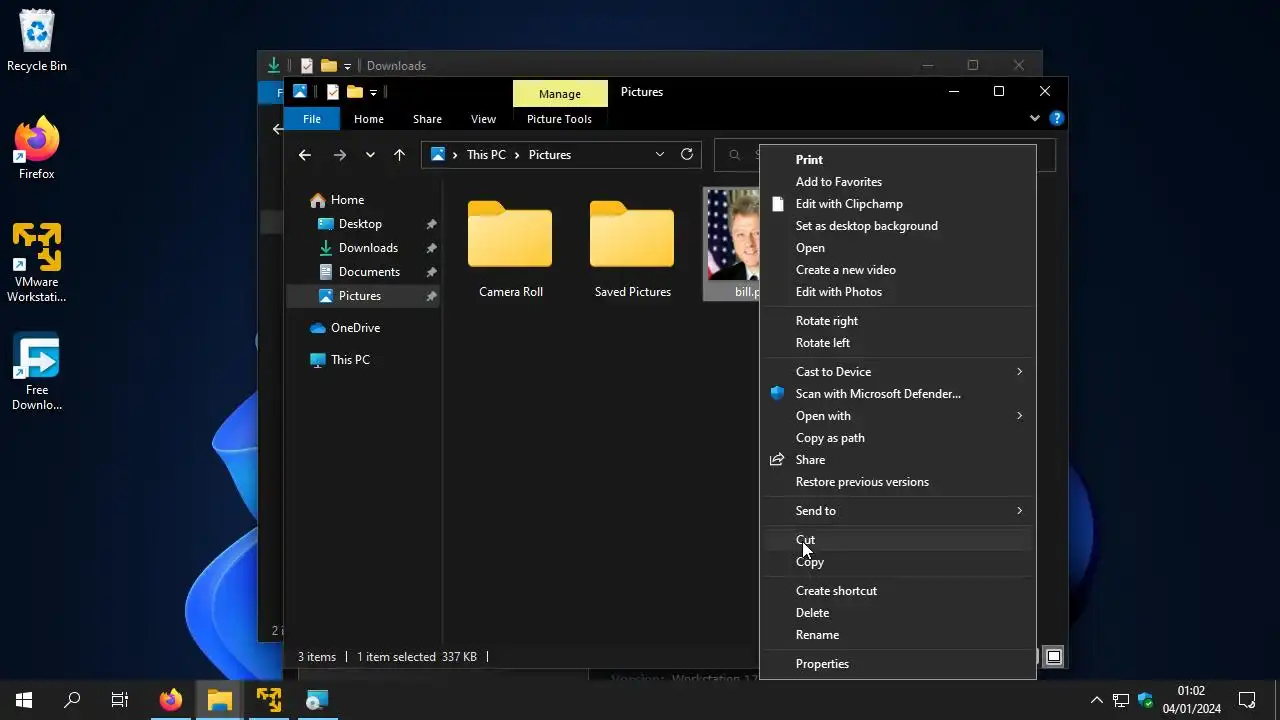This screenshot has height=720, width=1280.
Task: Click Pictures in the address path
Action: tap(550, 155)
